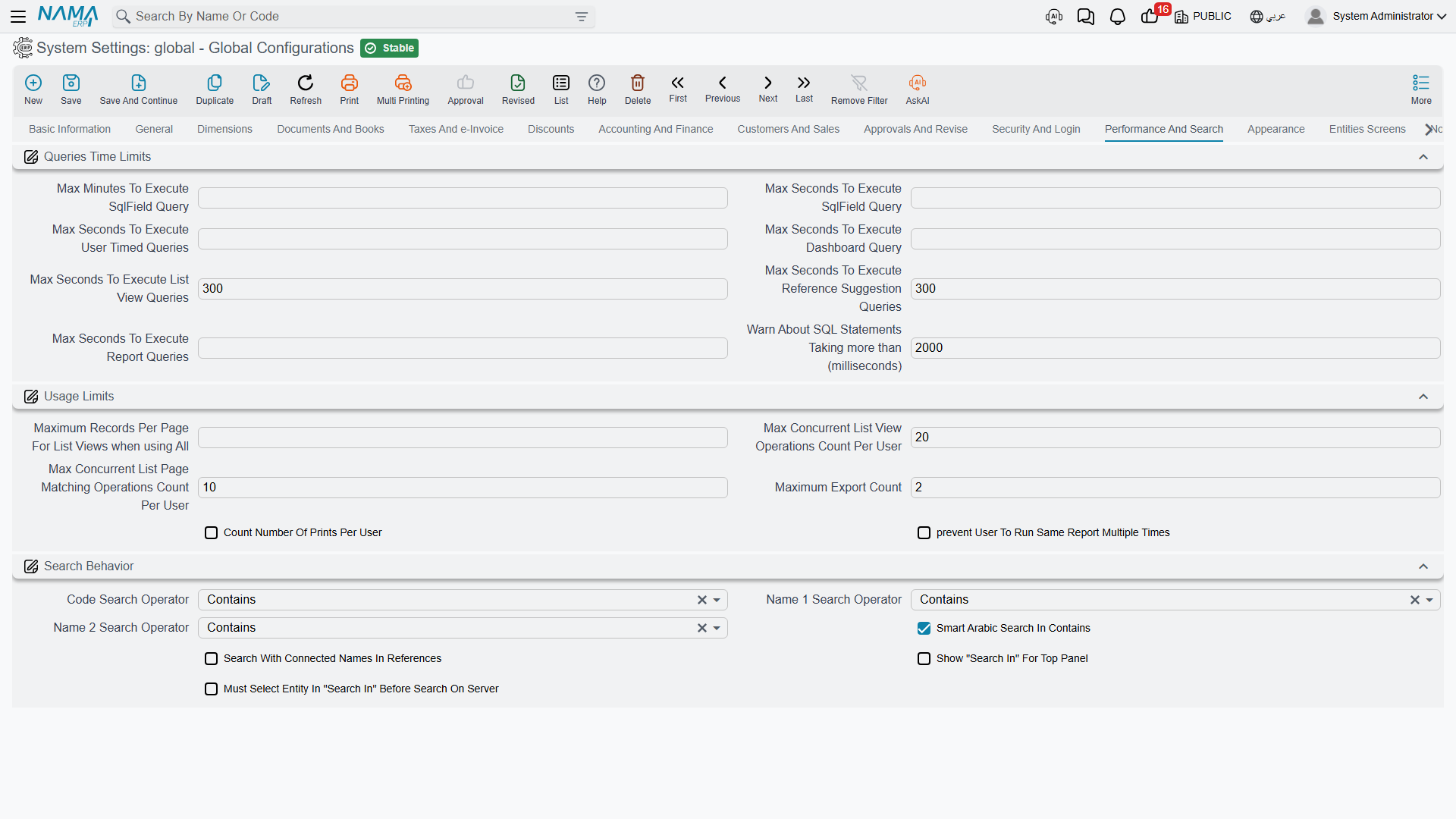The width and height of the screenshot is (1456, 819).
Task: Enable Search With Connected Names In References
Action: [x=212, y=659]
